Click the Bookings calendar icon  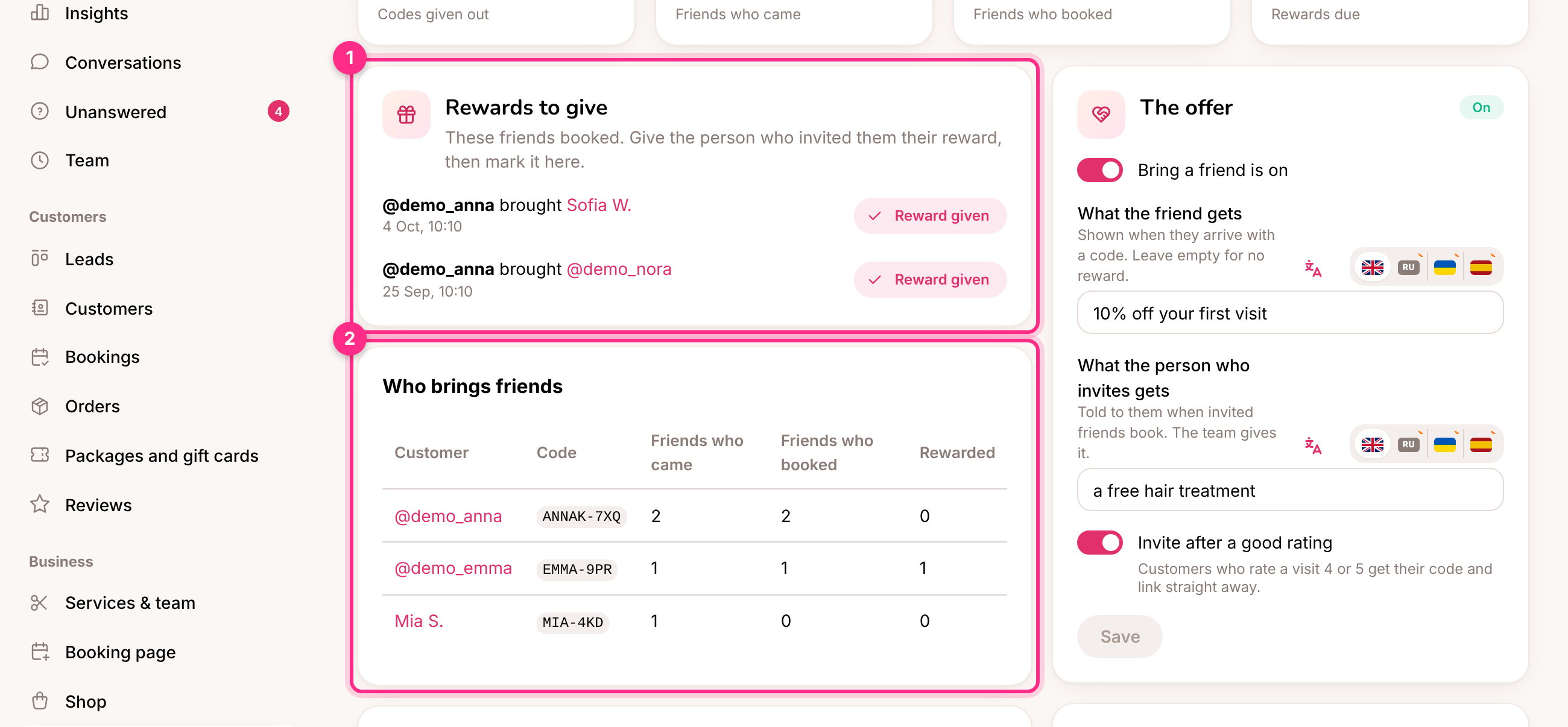point(40,357)
